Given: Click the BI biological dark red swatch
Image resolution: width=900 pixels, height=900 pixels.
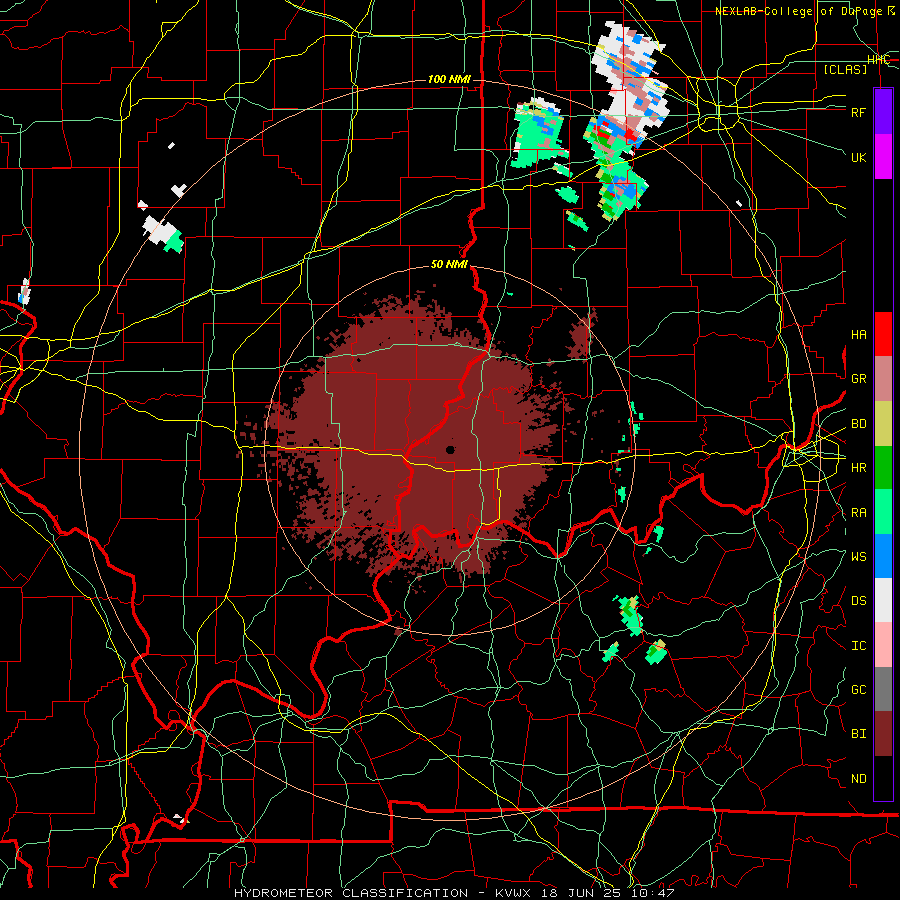Looking at the screenshot, I should click(x=883, y=734).
